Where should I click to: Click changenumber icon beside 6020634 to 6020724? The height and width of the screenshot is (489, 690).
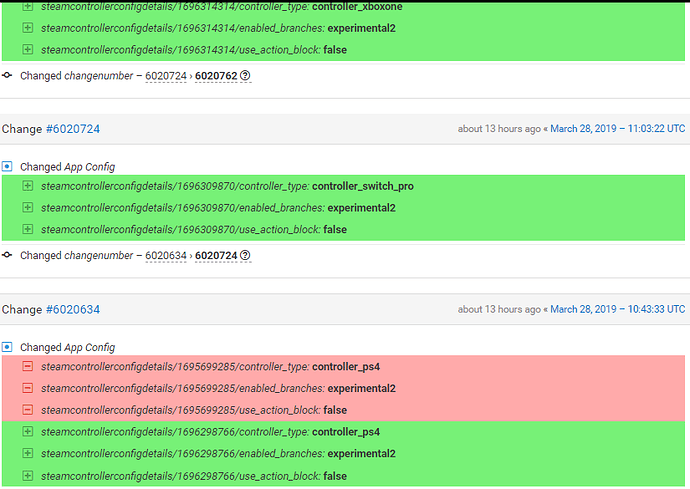point(7,255)
